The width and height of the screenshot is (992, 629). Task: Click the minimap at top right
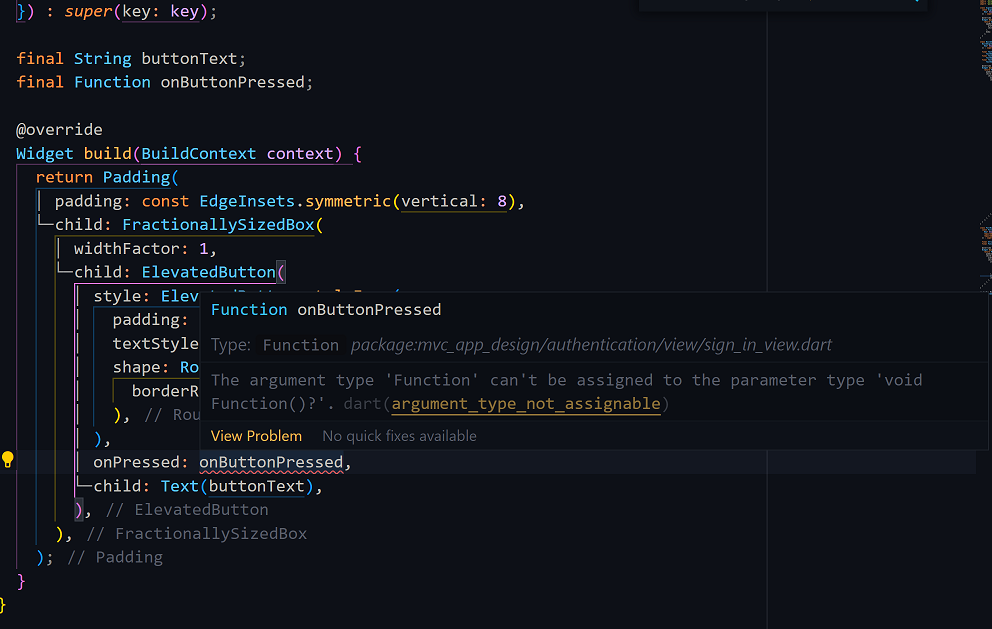(x=986, y=41)
